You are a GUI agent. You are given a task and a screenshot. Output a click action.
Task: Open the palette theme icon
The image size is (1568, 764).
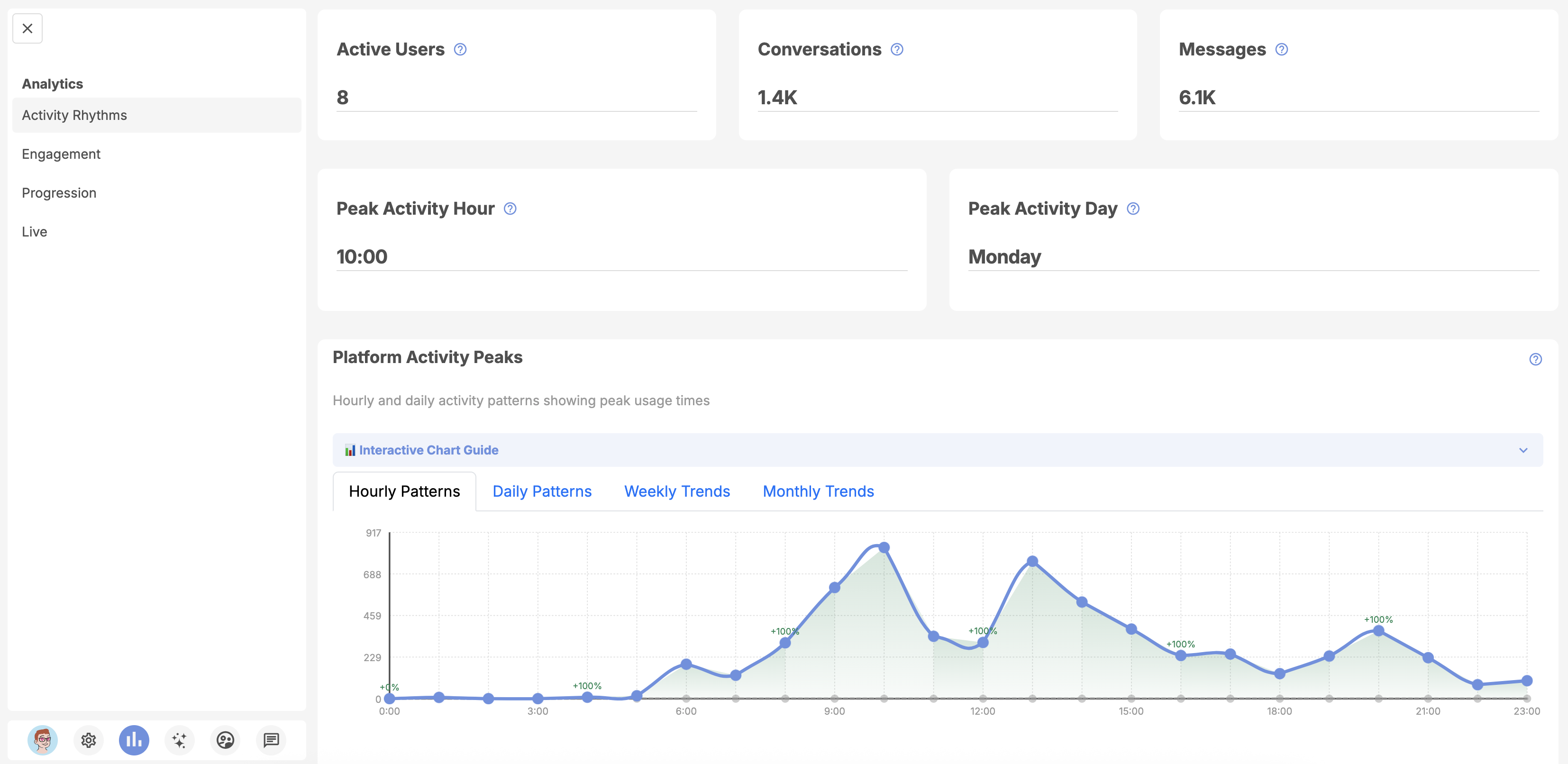(225, 740)
